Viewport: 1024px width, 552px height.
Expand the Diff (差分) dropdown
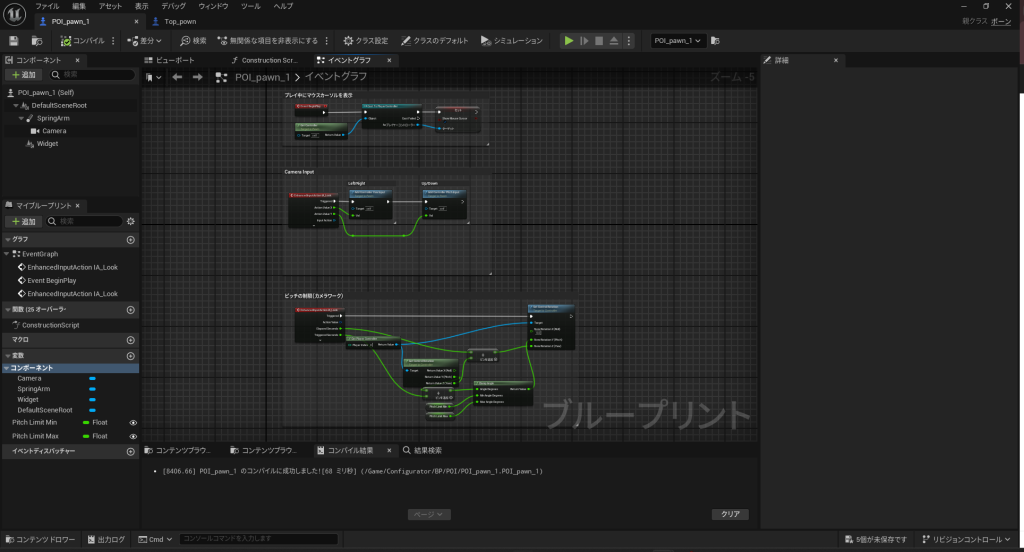pyautogui.click(x=150, y=41)
